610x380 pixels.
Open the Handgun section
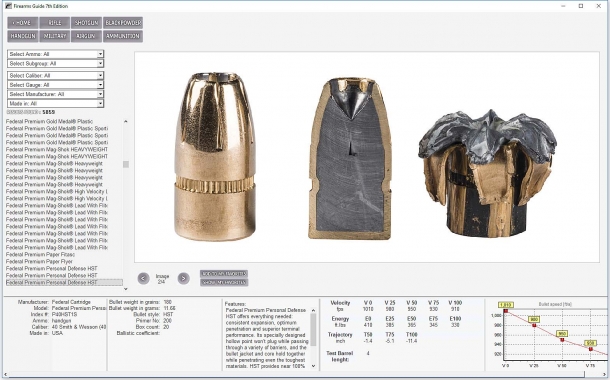pyautogui.click(x=23, y=36)
